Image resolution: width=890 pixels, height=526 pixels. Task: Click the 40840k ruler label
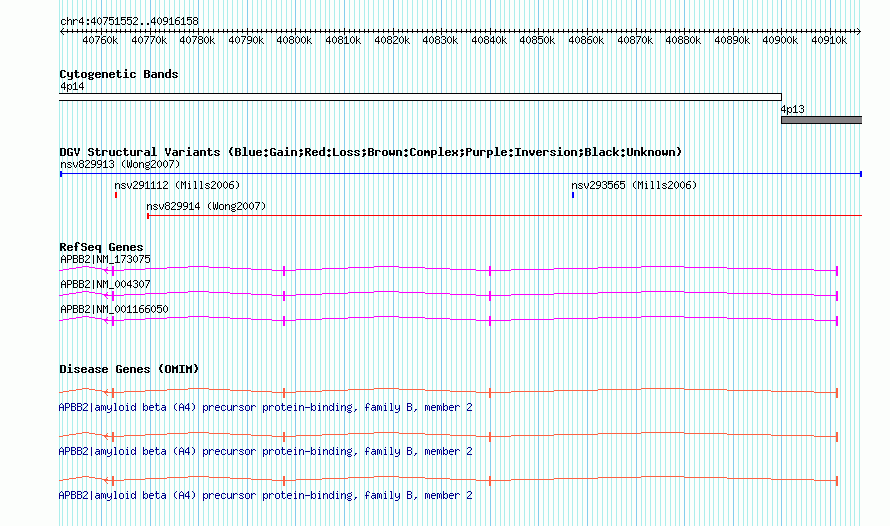(489, 40)
